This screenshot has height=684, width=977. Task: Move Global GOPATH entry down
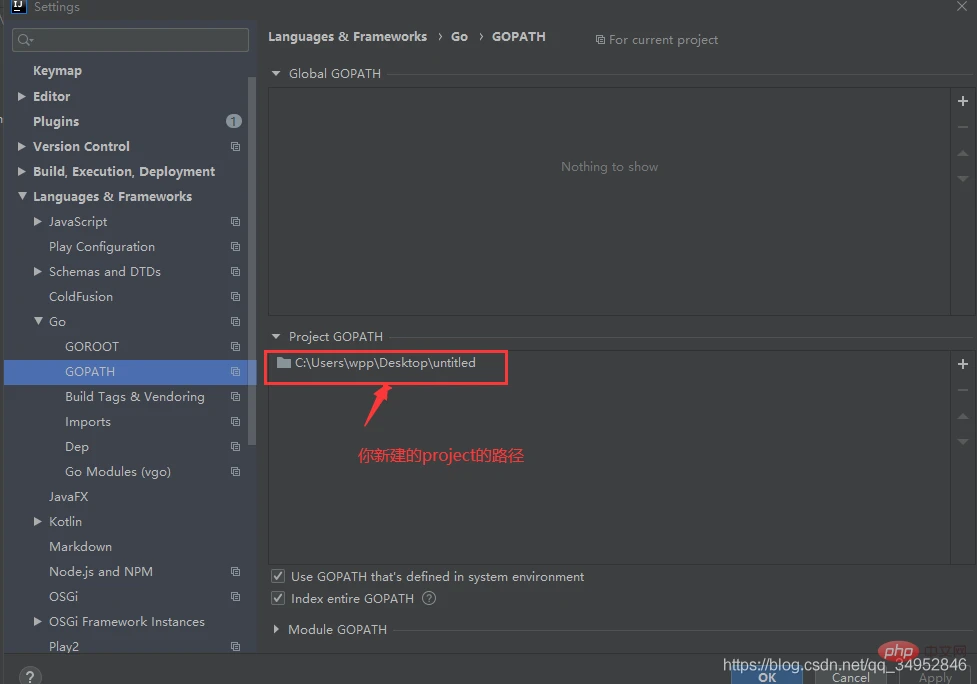click(x=963, y=179)
